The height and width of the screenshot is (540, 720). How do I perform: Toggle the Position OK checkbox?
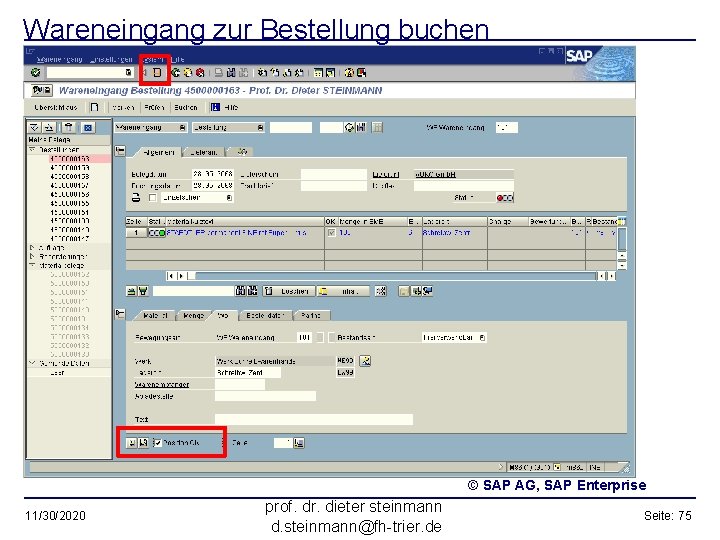[x=158, y=443]
